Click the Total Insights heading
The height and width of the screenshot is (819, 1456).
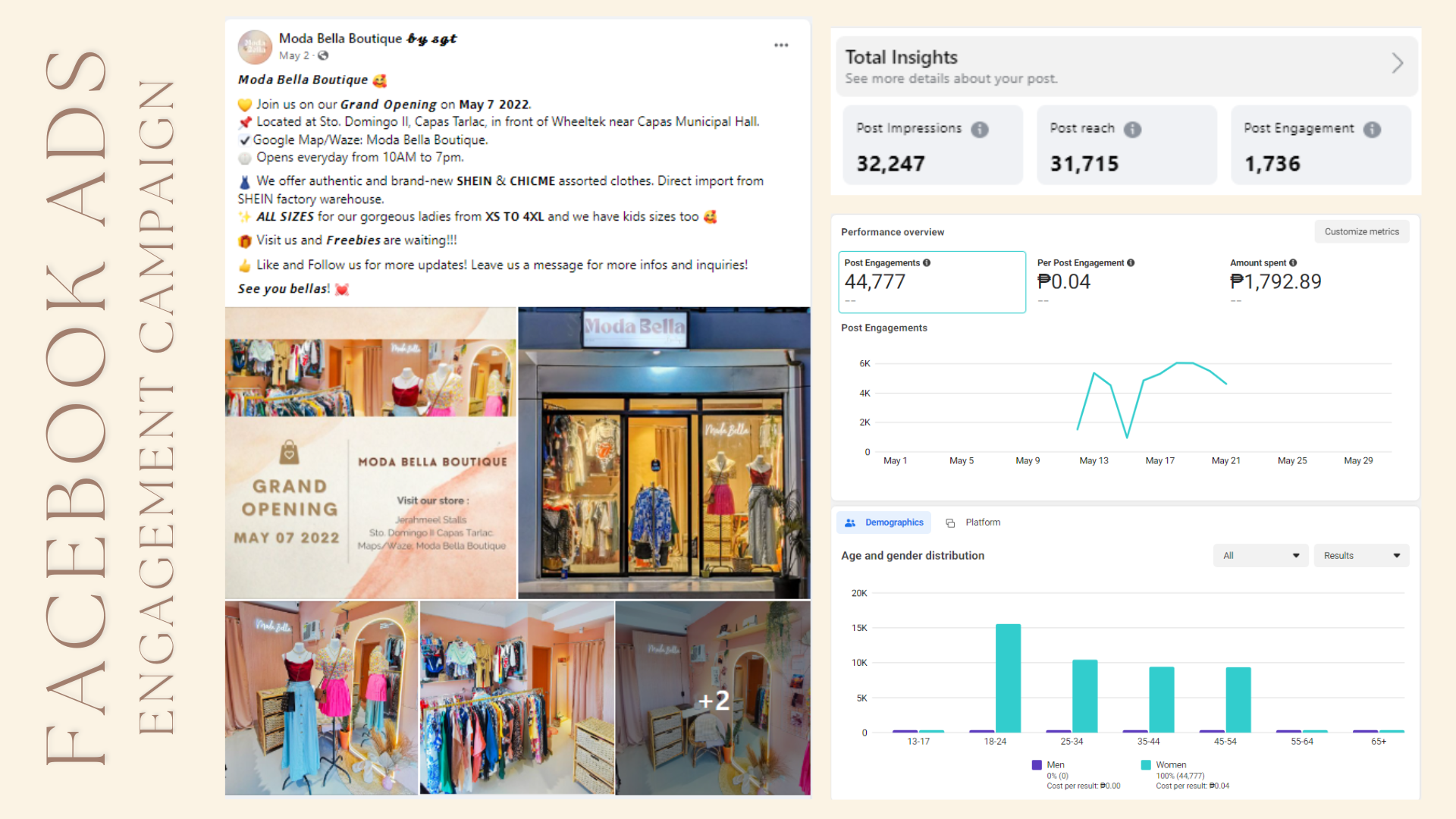coord(901,58)
